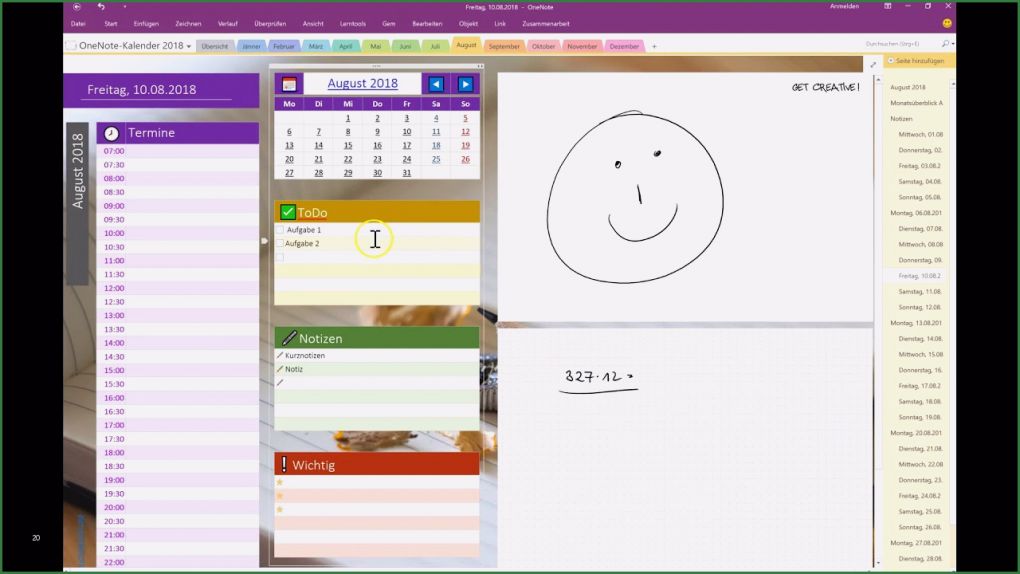Viewport: 1020px width, 574px height.
Task: Go to previous month with left arrow
Action: click(436, 84)
